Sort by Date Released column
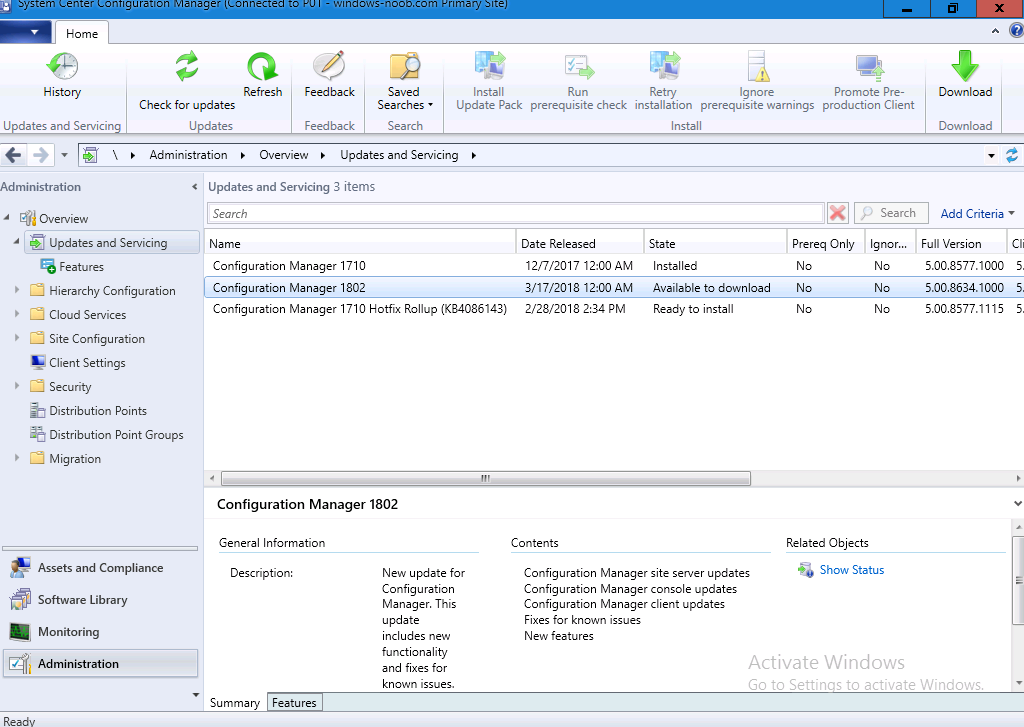Viewport: 1024px width, 727px height. pos(580,244)
